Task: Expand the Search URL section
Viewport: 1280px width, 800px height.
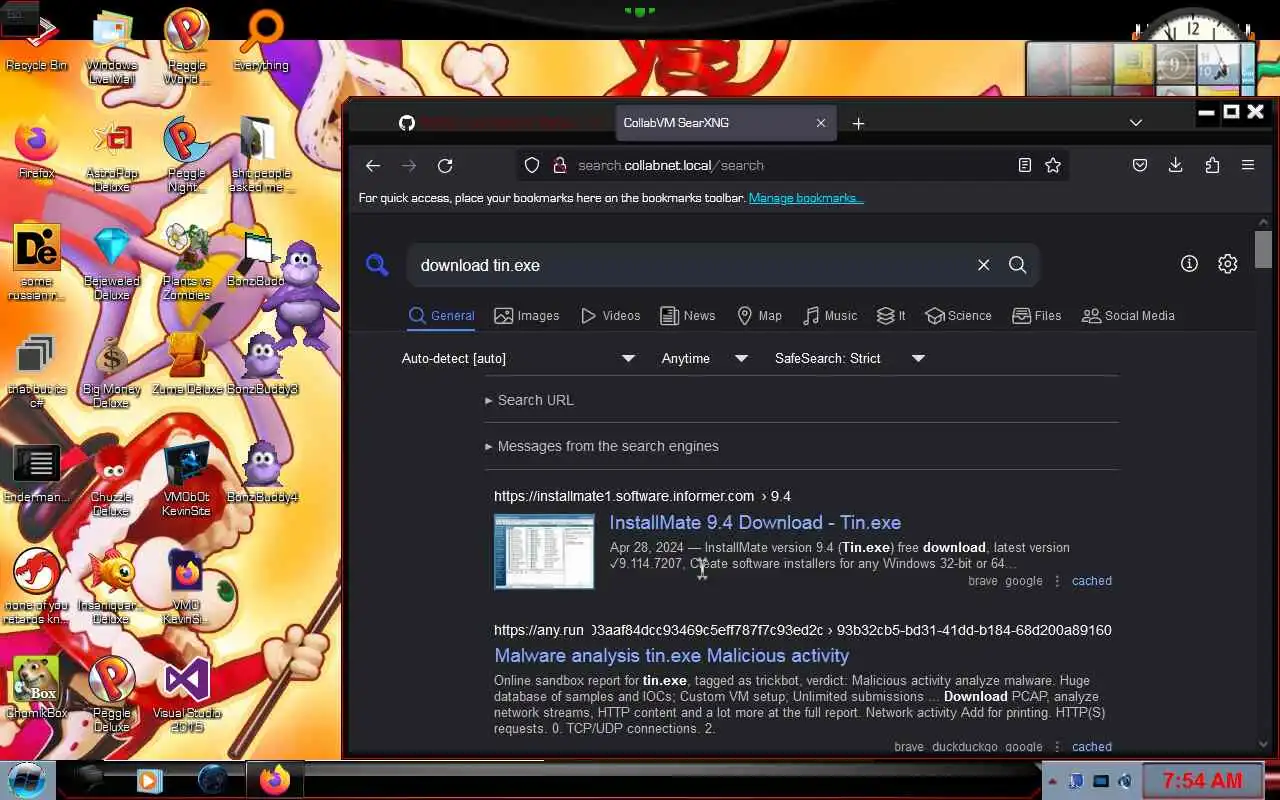Action: [x=530, y=400]
